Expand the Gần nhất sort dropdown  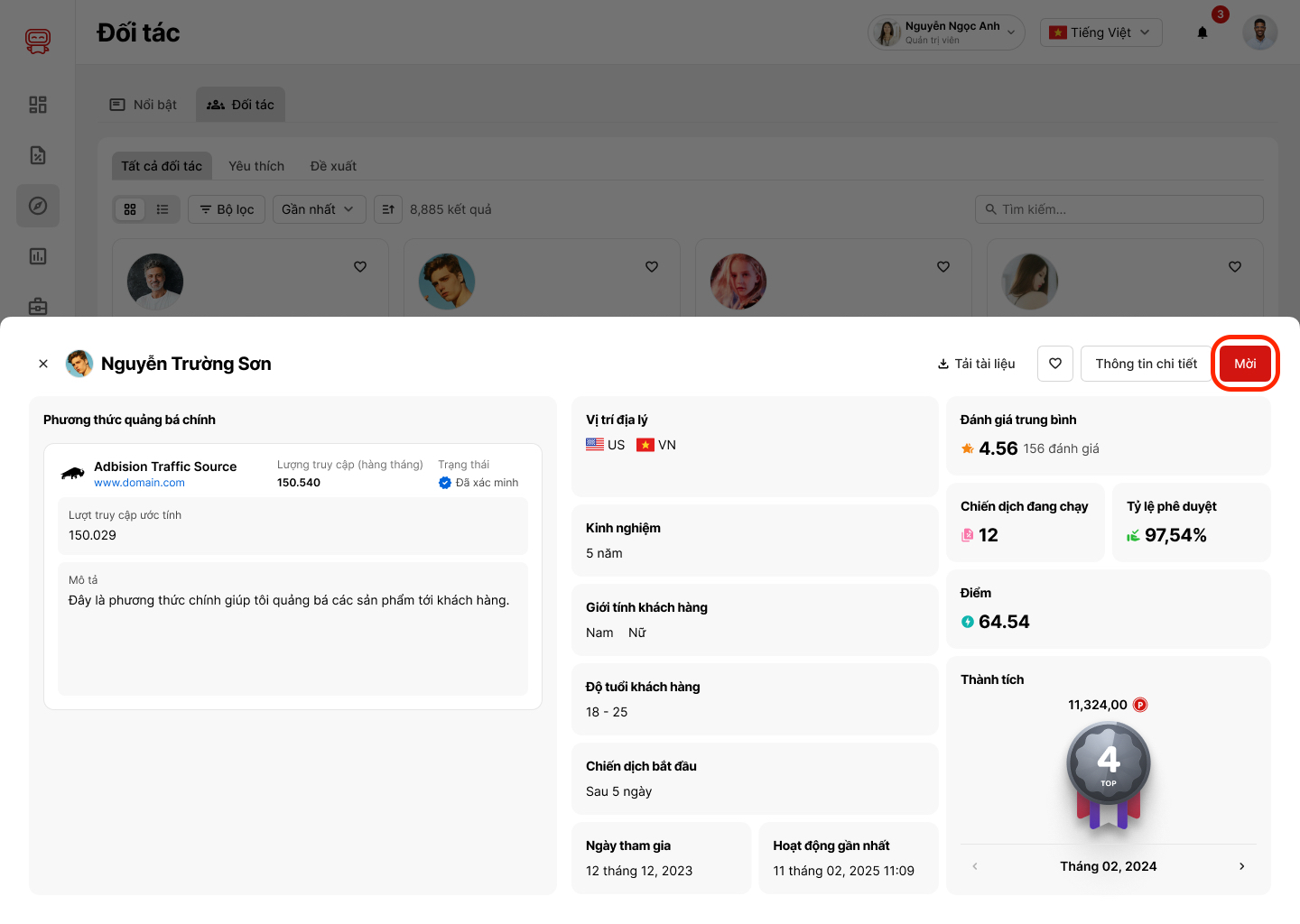point(318,209)
